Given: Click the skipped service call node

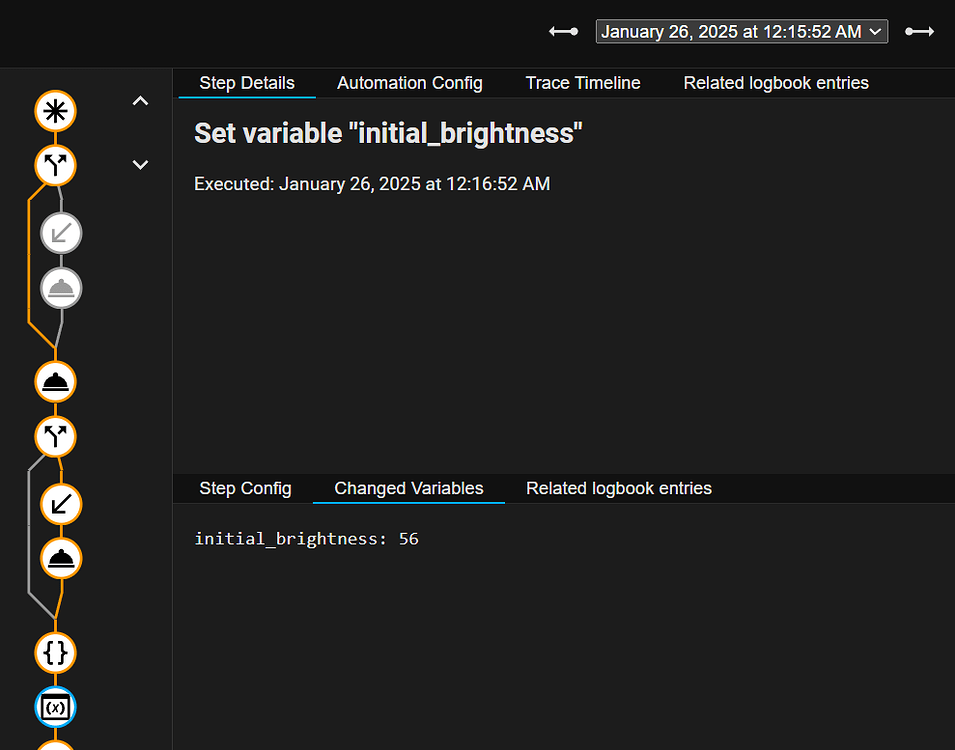Looking at the screenshot, I should [61, 288].
